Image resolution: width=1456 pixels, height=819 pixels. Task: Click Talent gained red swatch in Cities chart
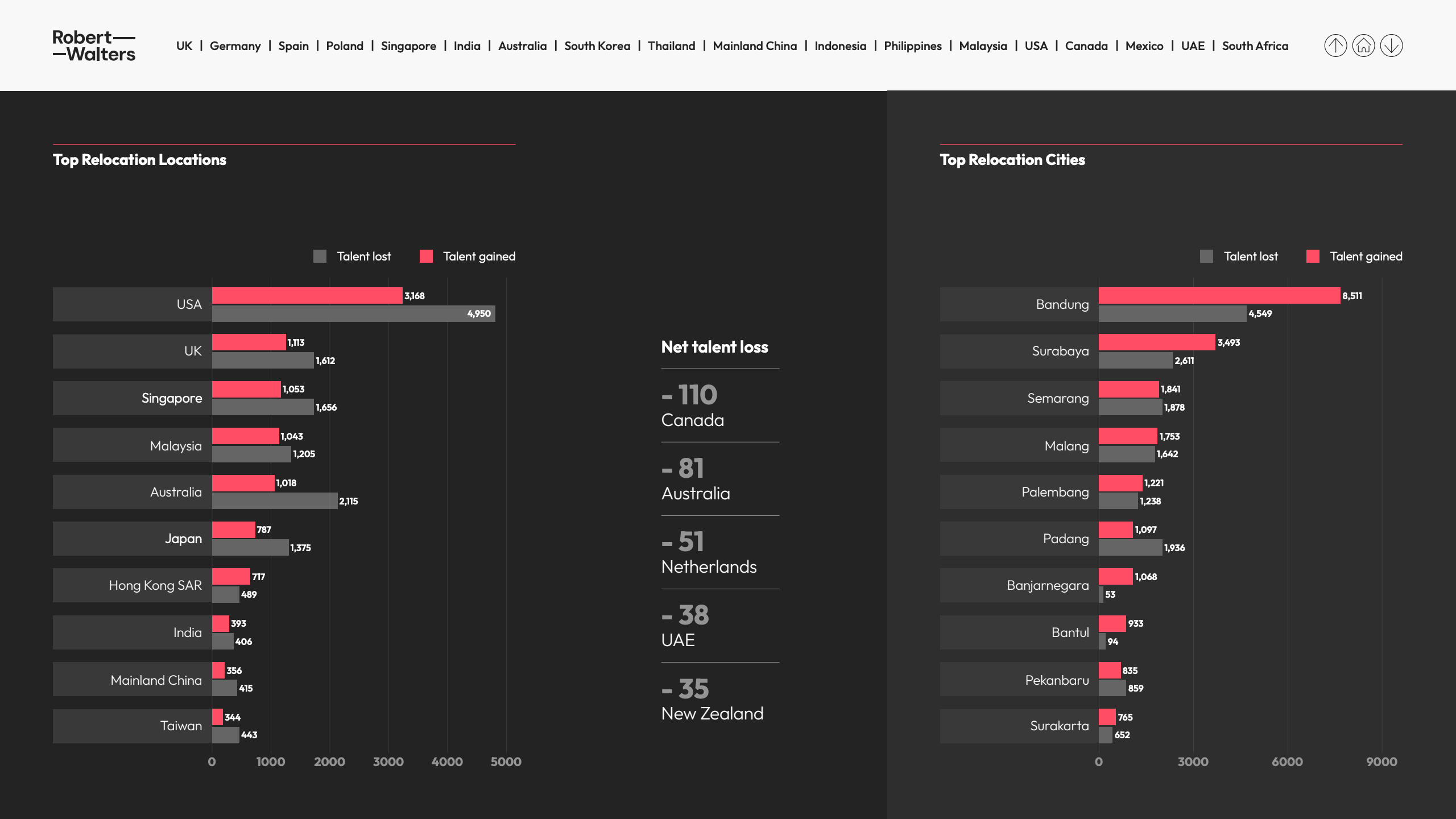1313,257
